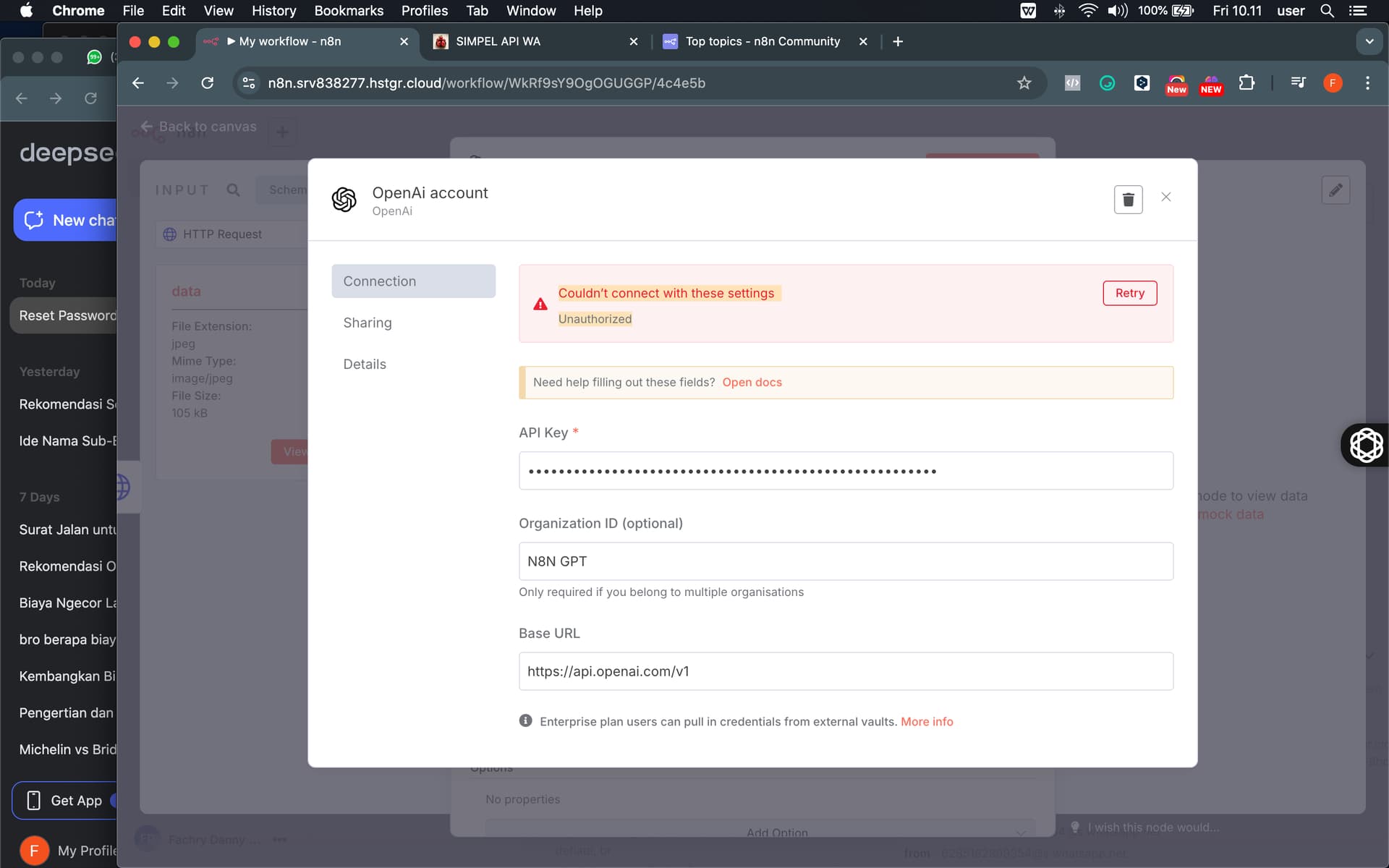Open the Chrome profile avatar F
This screenshot has width=1389, height=868.
tap(1333, 83)
